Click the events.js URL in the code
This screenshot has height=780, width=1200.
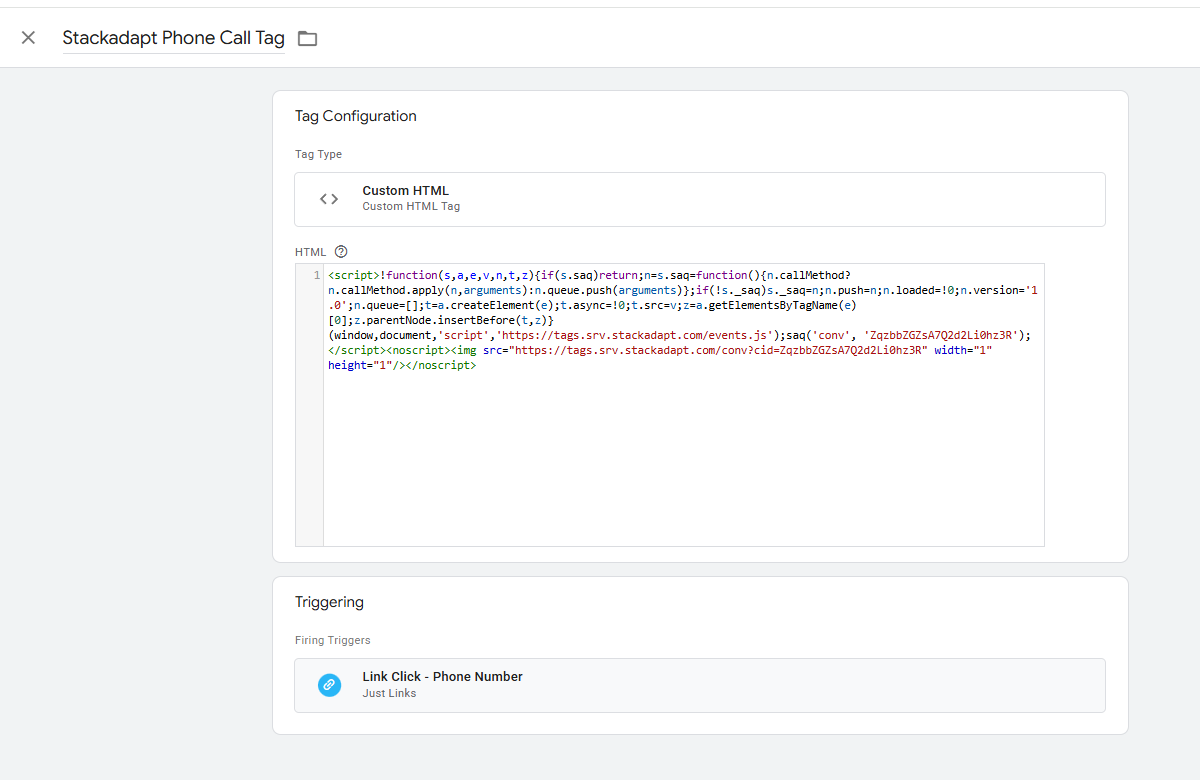(632, 335)
